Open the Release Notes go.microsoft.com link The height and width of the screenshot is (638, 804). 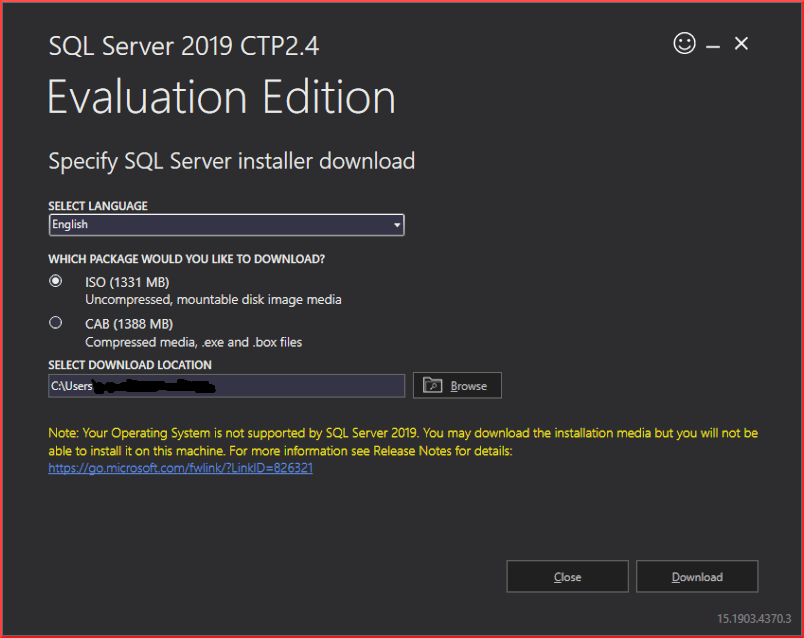coord(180,468)
